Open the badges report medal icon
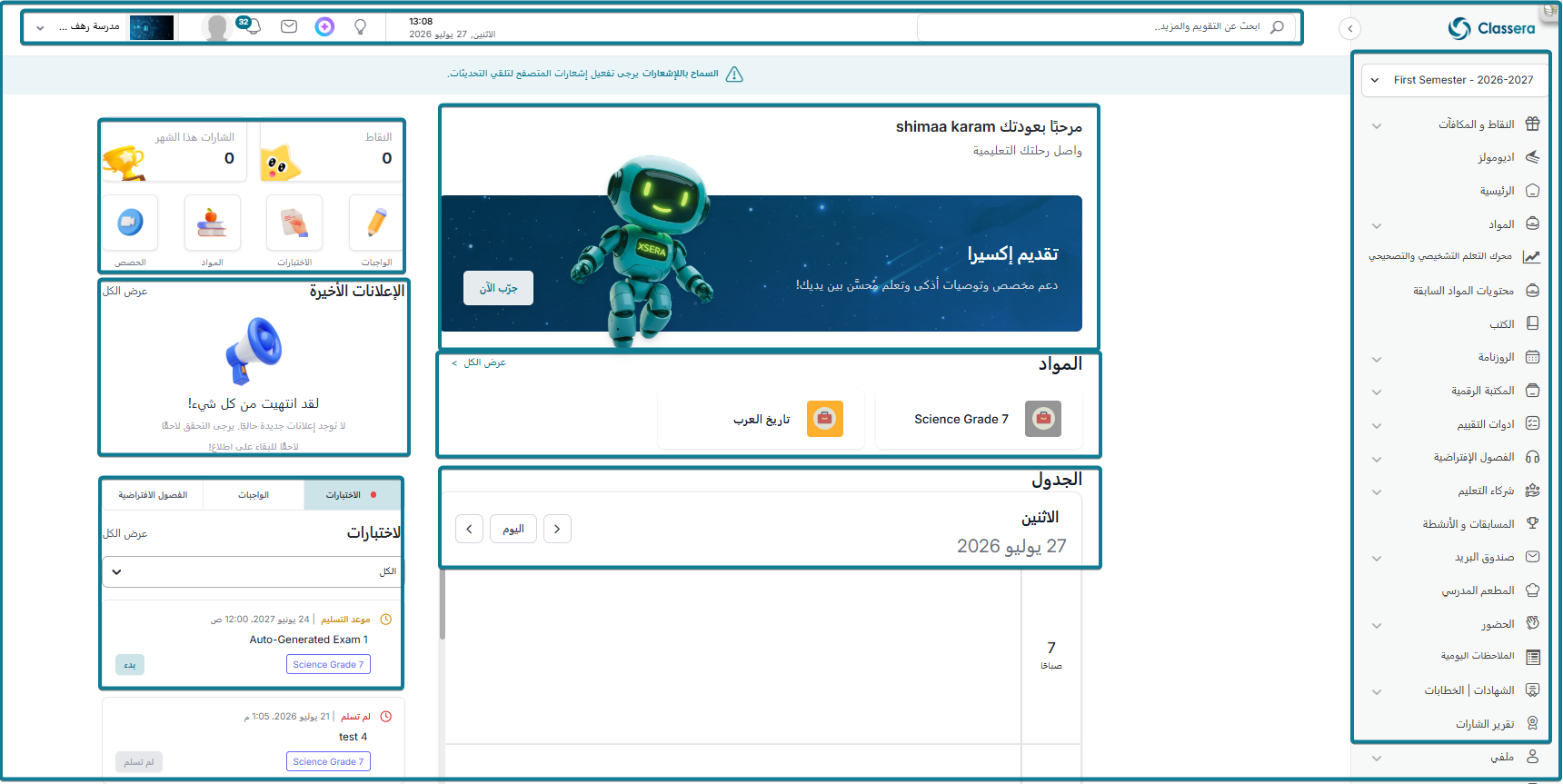The width and height of the screenshot is (1563, 784). 1532,723
